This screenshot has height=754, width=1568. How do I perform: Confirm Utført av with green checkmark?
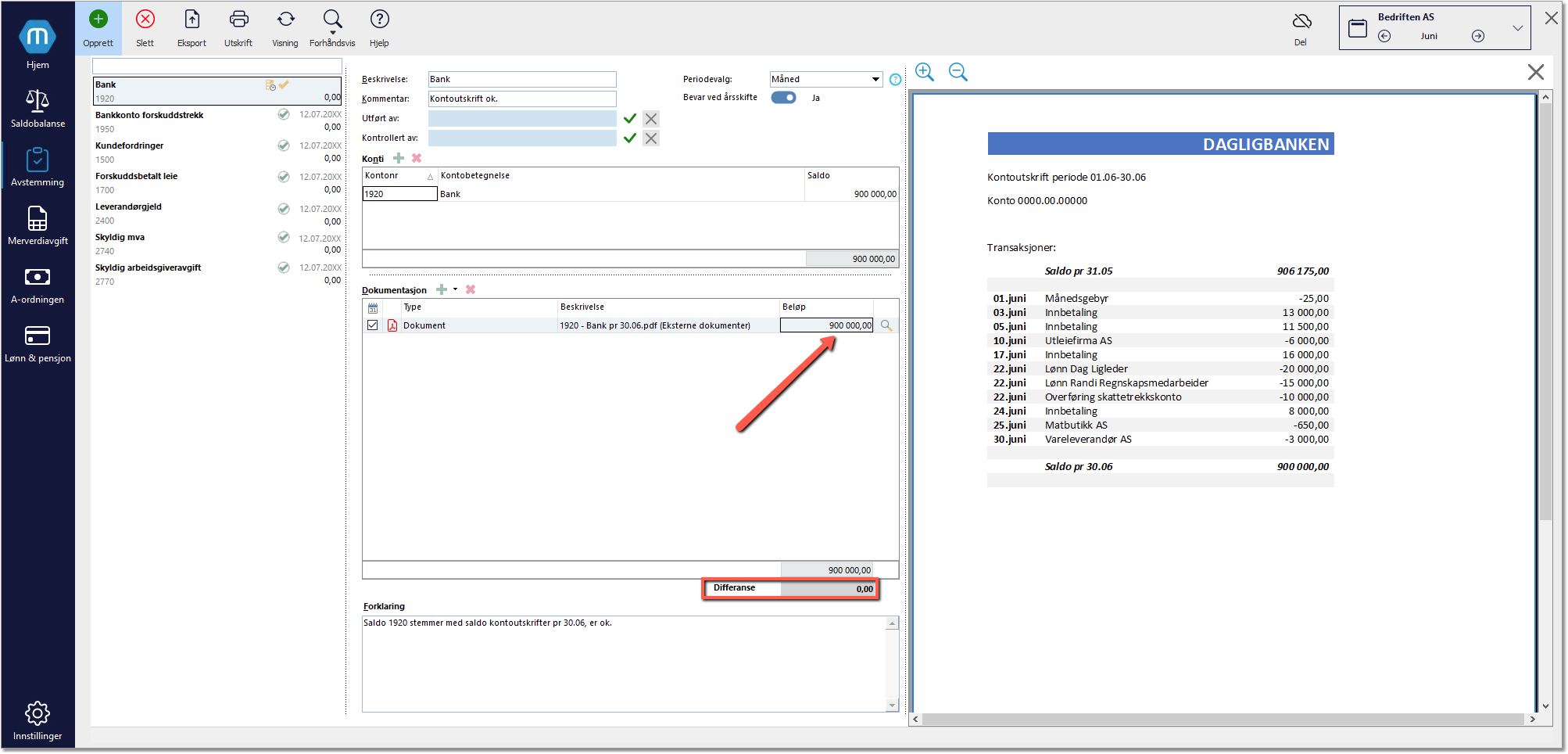630,119
